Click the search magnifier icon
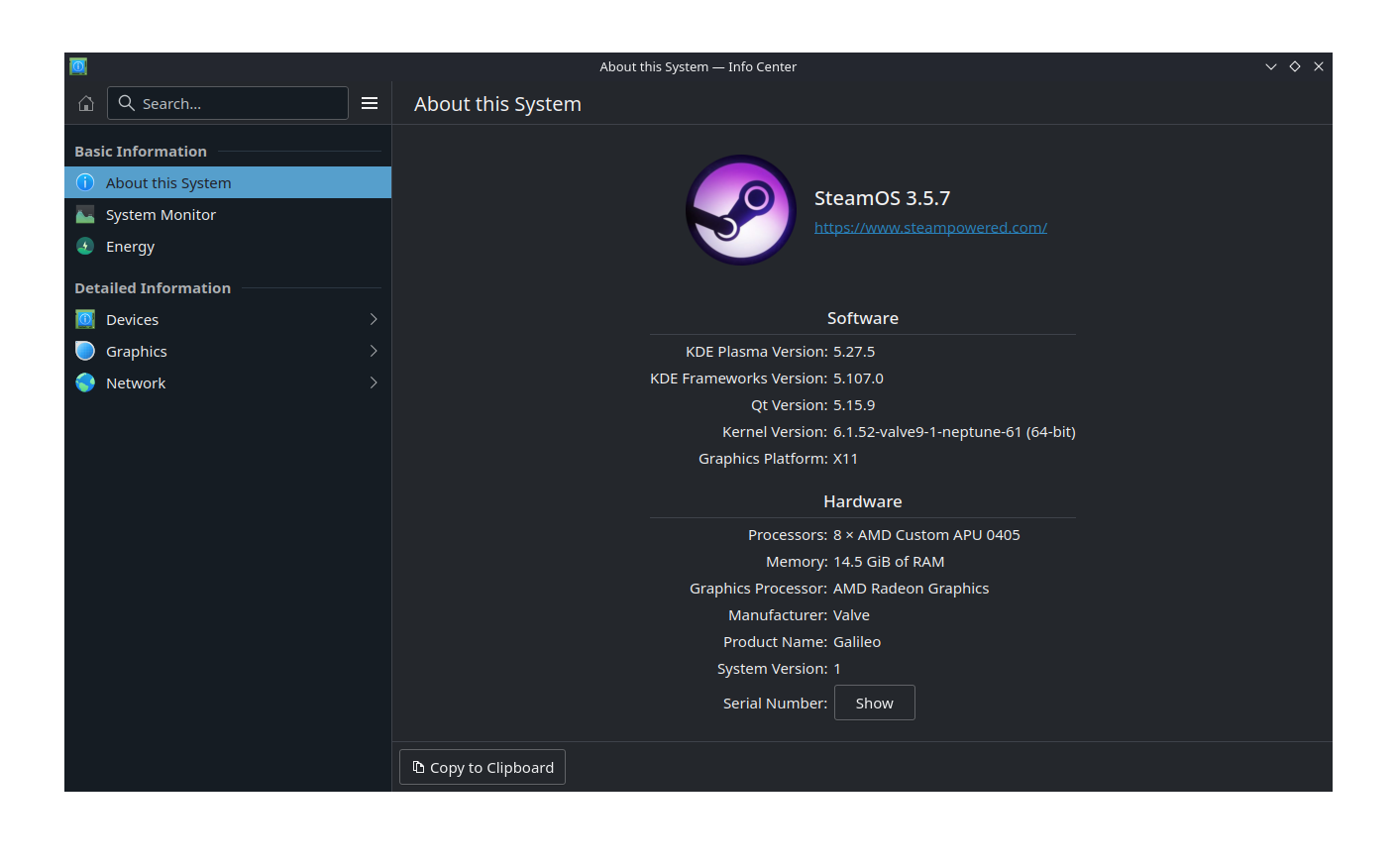 point(126,103)
